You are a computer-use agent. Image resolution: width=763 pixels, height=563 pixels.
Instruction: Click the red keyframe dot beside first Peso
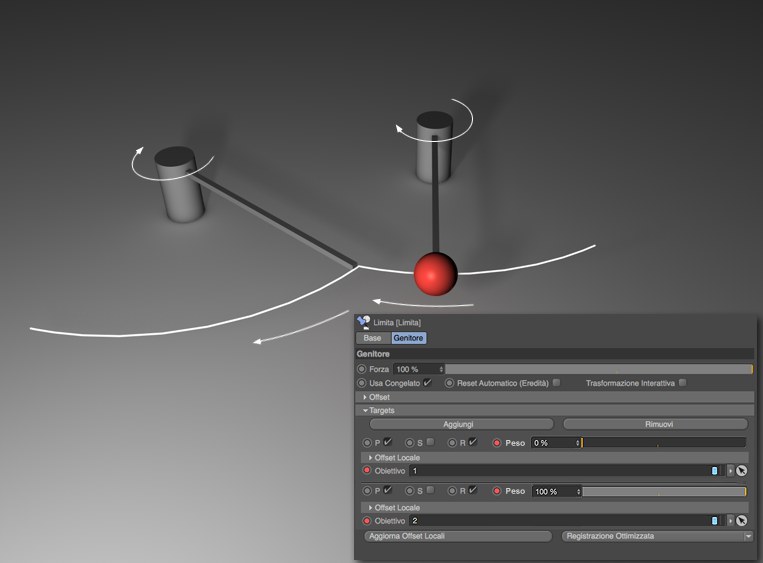tap(497, 442)
